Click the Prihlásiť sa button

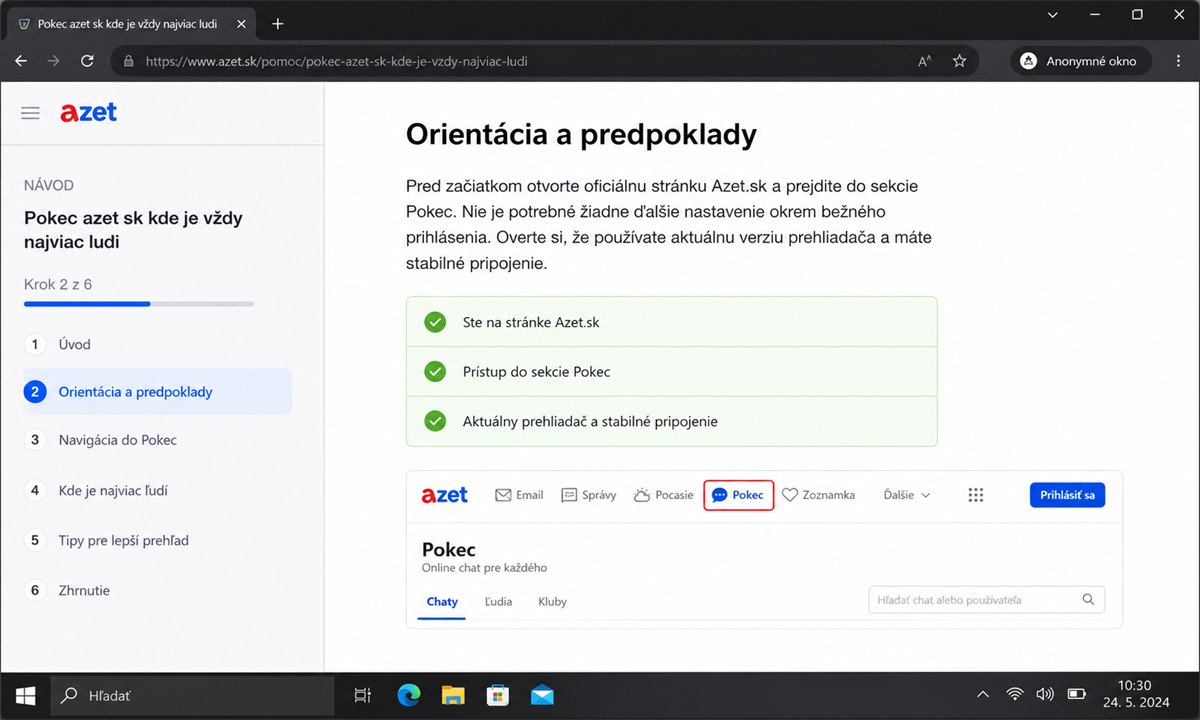point(1067,495)
